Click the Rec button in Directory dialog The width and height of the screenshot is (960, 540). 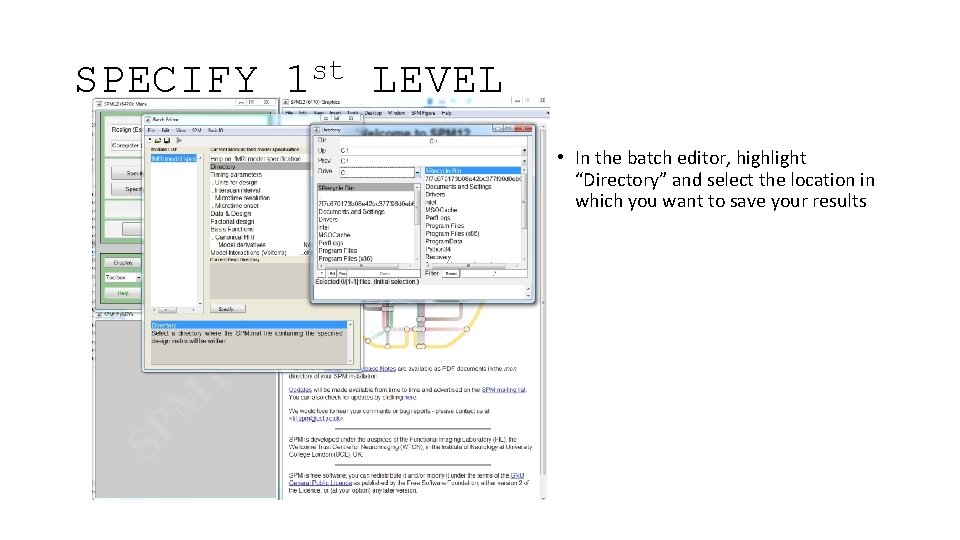(342, 274)
